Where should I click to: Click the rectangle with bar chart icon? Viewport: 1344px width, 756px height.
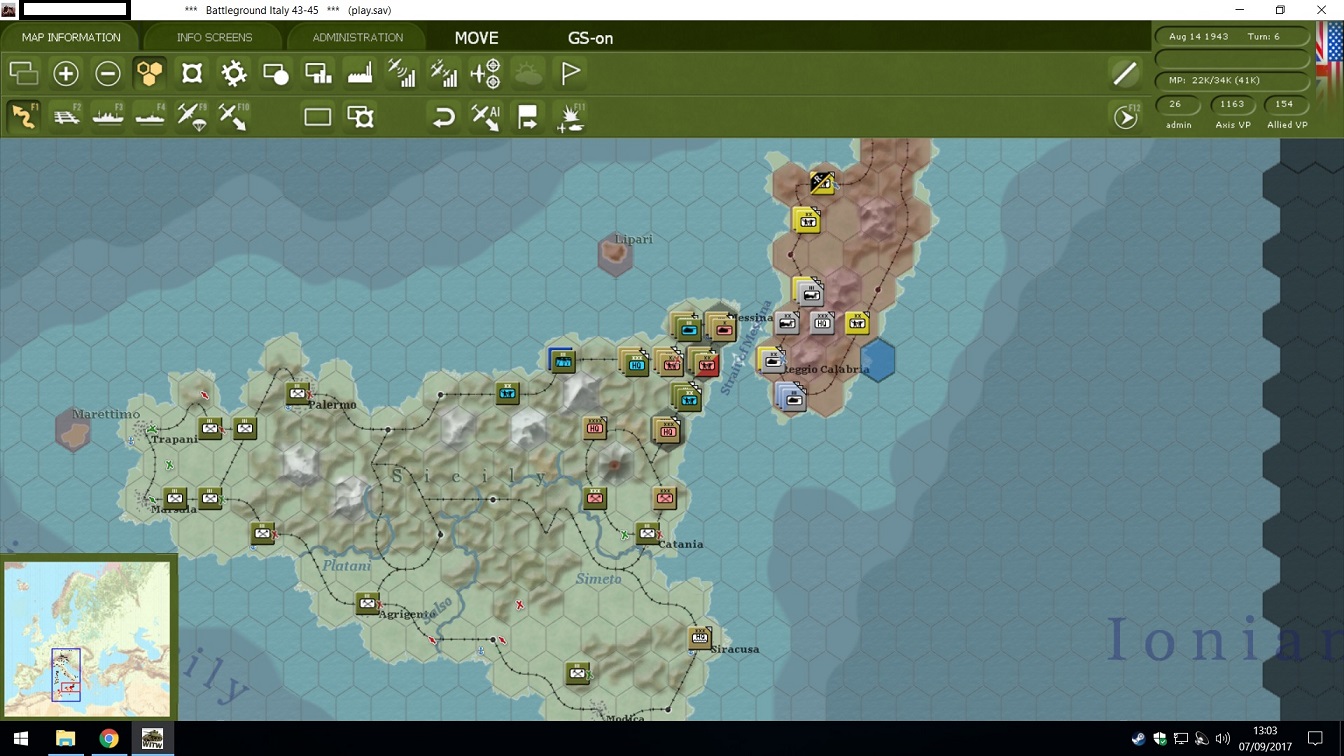click(318, 73)
